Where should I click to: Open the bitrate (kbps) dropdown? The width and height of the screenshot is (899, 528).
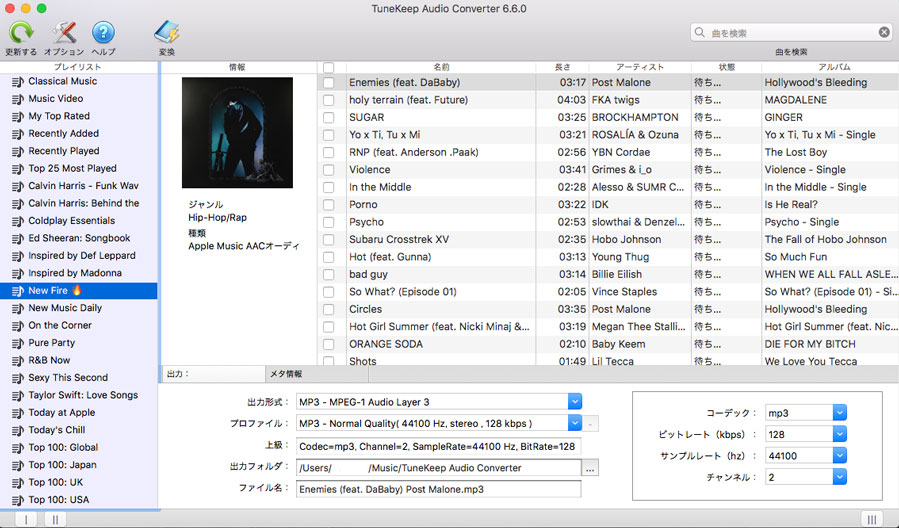click(x=839, y=434)
